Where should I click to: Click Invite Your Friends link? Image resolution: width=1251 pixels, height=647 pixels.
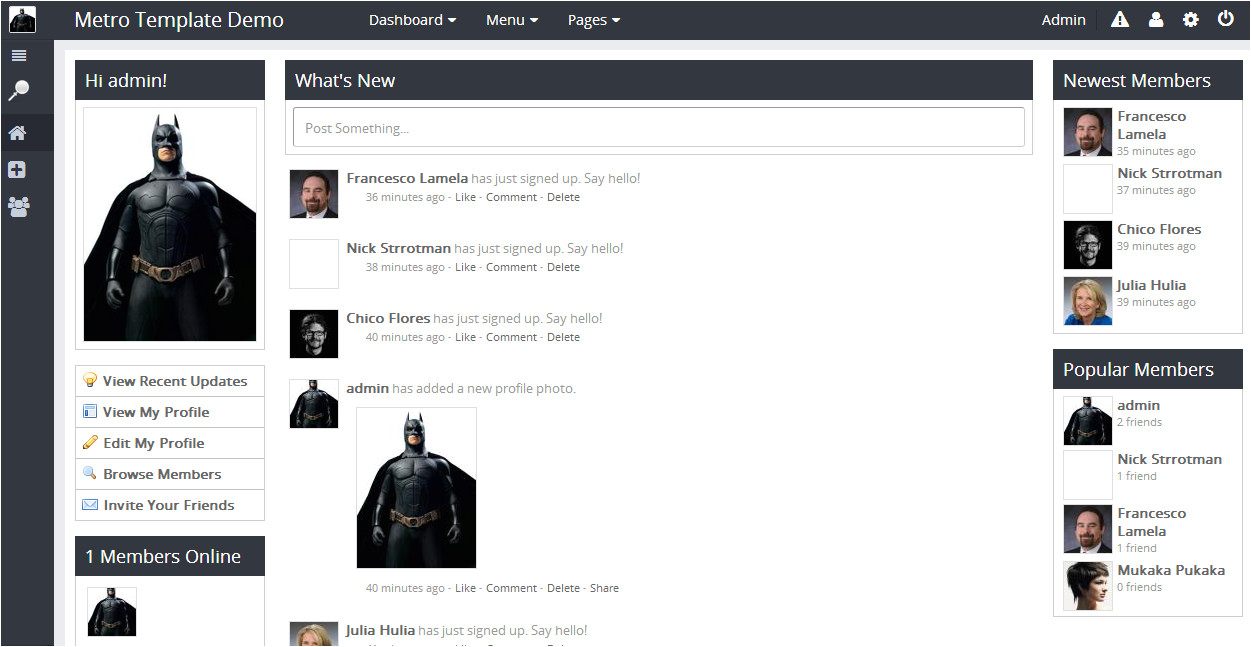(168, 505)
